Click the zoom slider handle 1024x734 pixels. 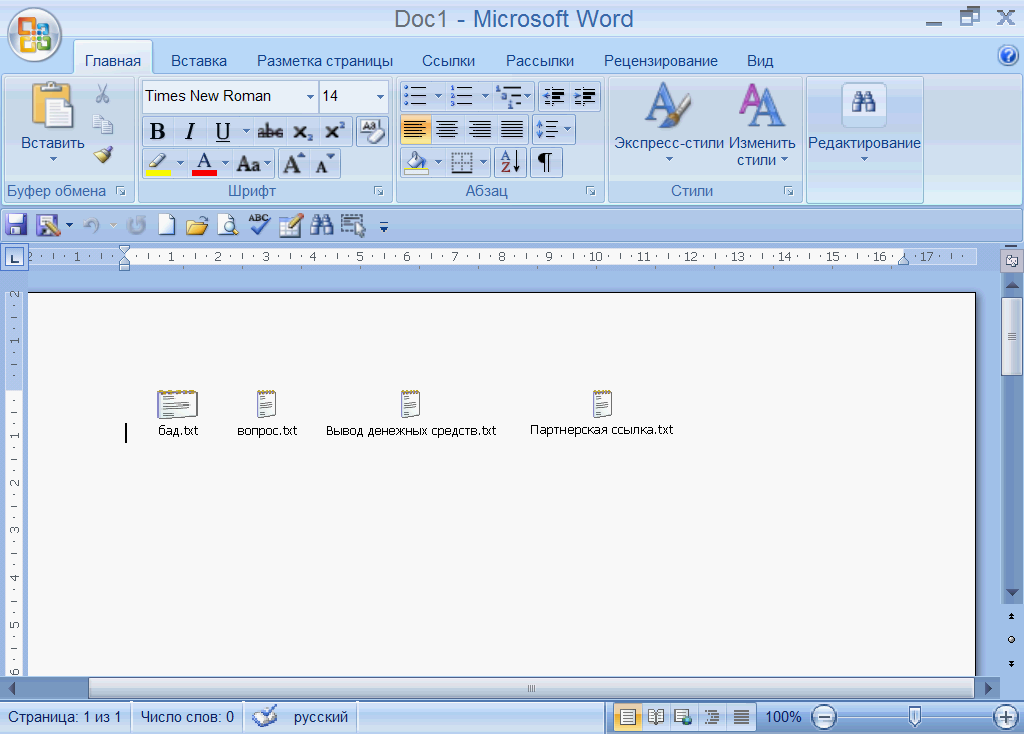click(914, 717)
